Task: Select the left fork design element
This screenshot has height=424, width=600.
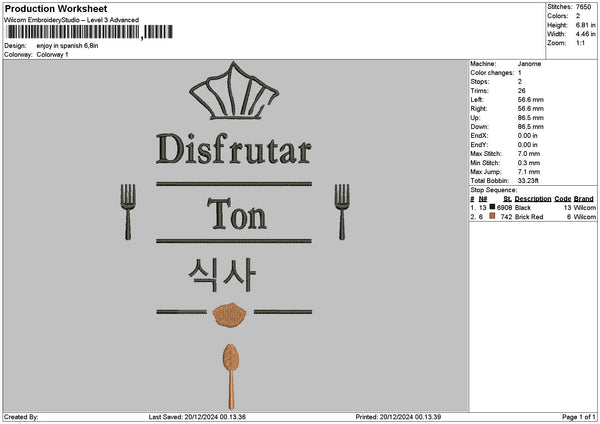Action: pos(128,212)
